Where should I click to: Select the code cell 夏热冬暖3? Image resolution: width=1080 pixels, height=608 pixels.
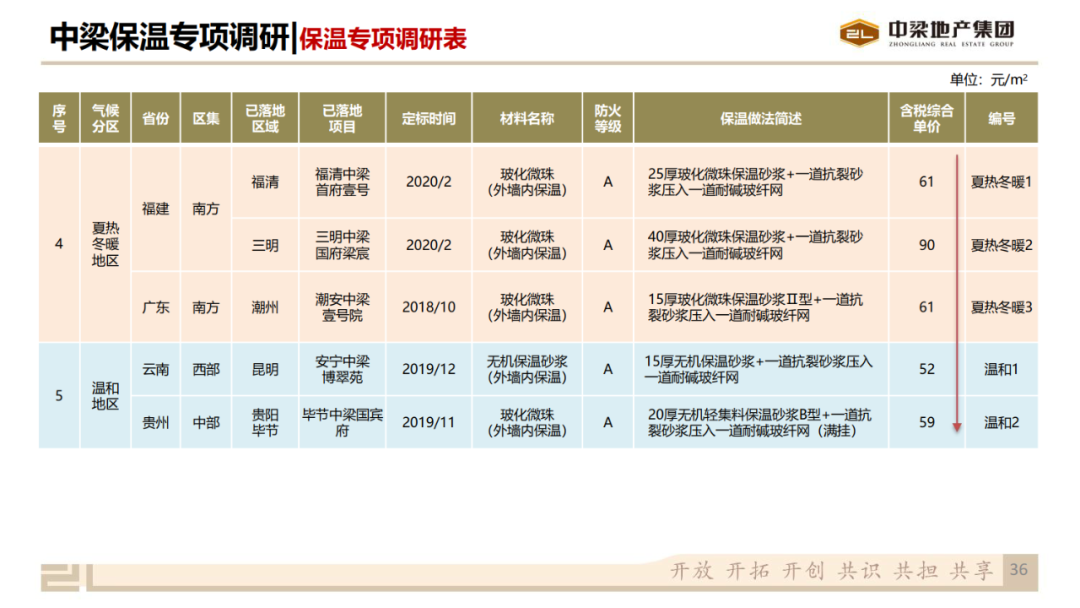pos(1001,307)
